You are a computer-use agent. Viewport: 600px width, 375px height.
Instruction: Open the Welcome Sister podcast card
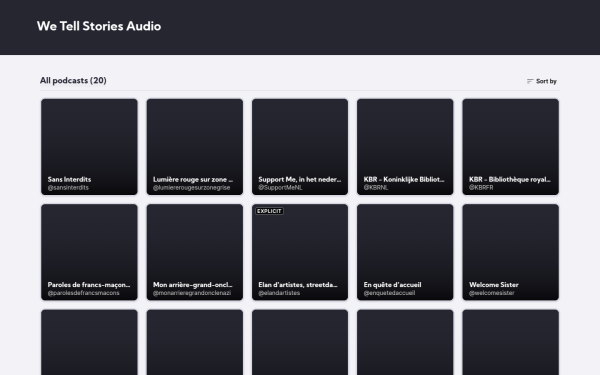click(510, 252)
